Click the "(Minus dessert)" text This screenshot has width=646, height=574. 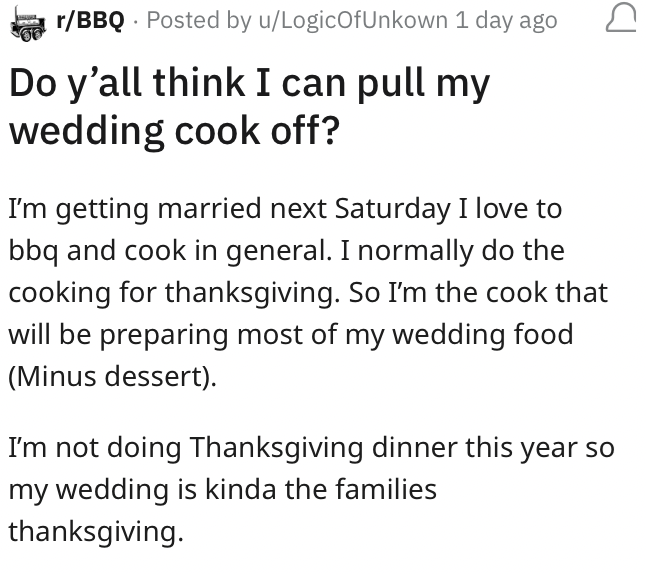click(112, 376)
